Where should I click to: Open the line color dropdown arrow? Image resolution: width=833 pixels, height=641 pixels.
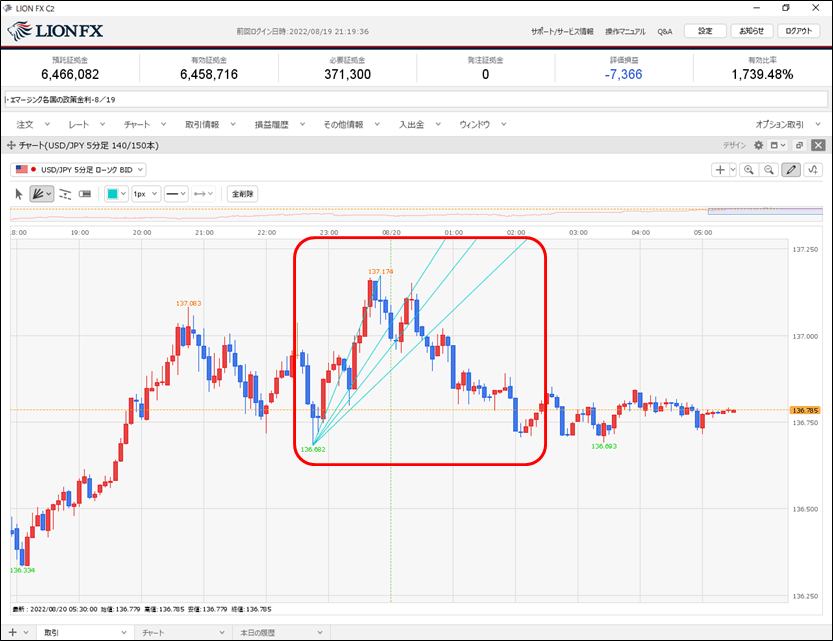click(x=123, y=194)
